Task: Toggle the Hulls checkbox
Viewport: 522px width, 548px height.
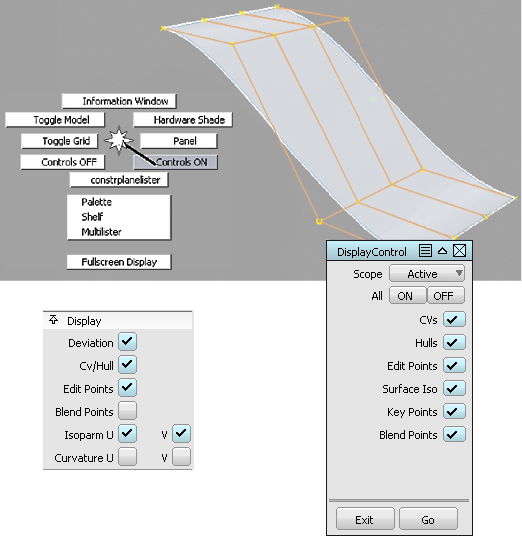Action: pos(454,342)
